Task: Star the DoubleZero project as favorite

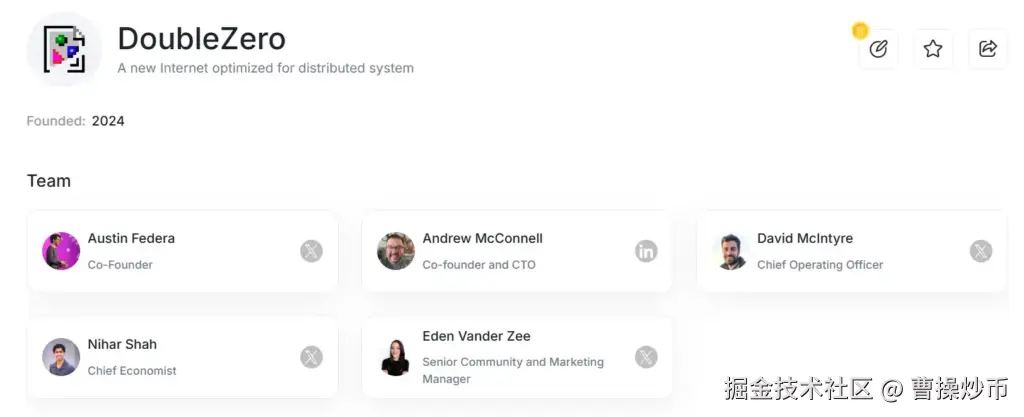Action: 933,49
